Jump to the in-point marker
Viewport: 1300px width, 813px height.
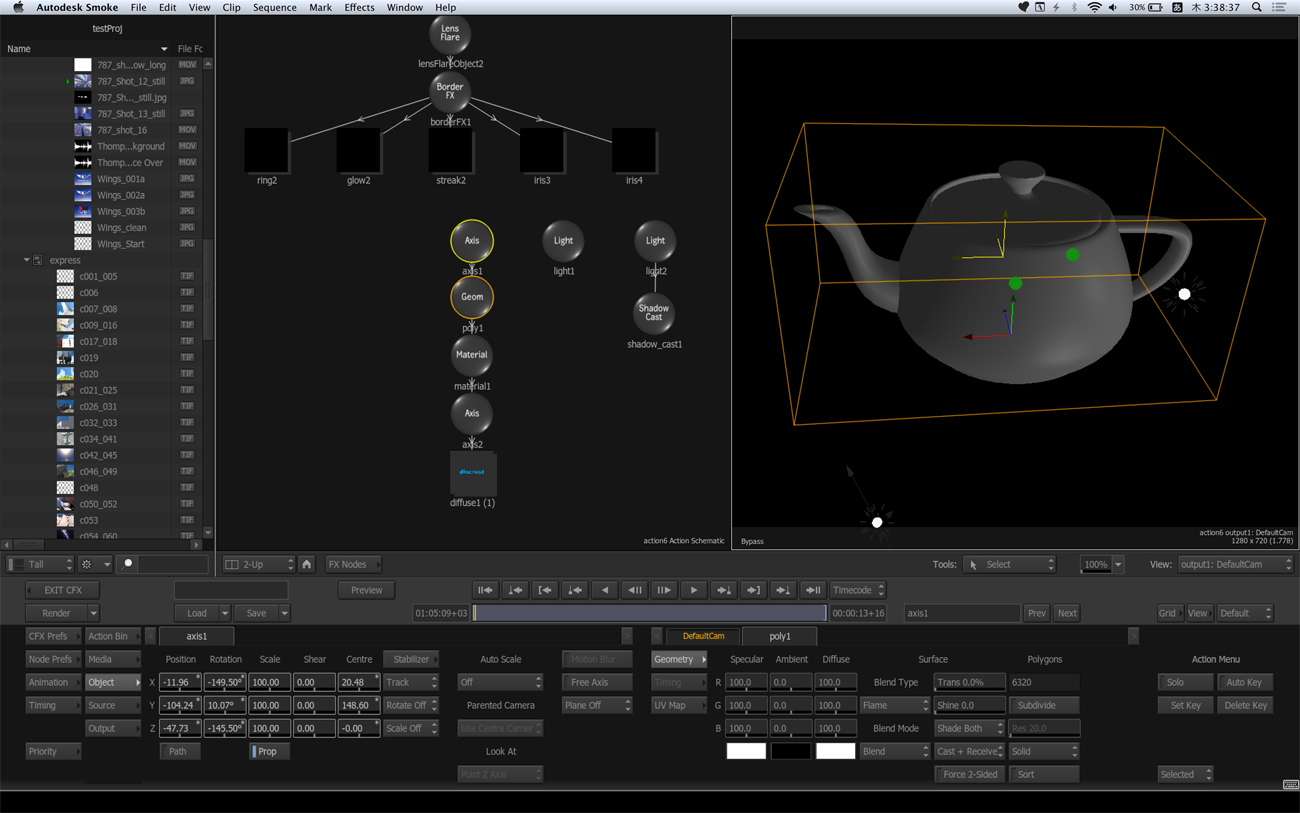(545, 590)
